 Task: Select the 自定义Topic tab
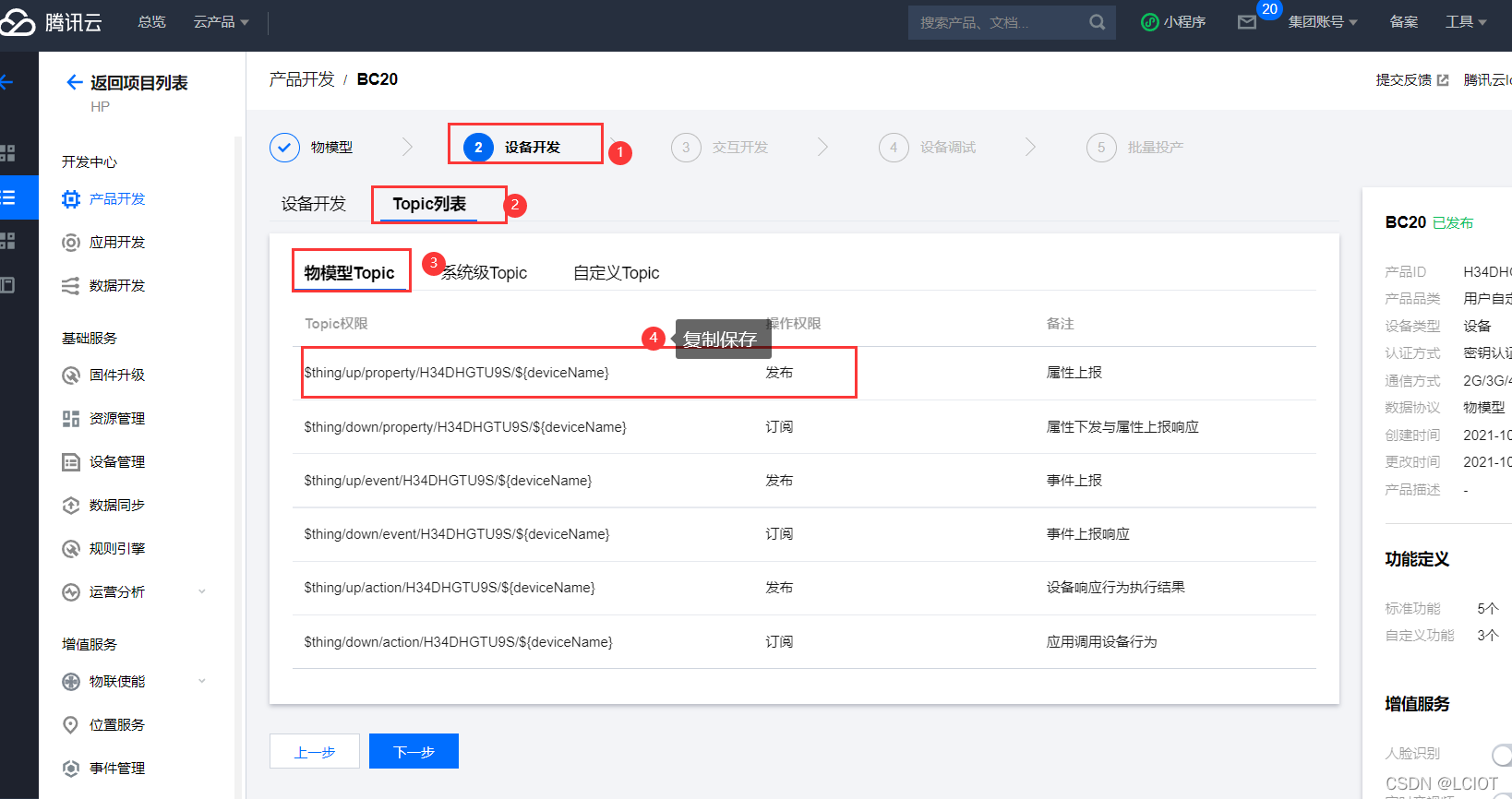click(617, 273)
